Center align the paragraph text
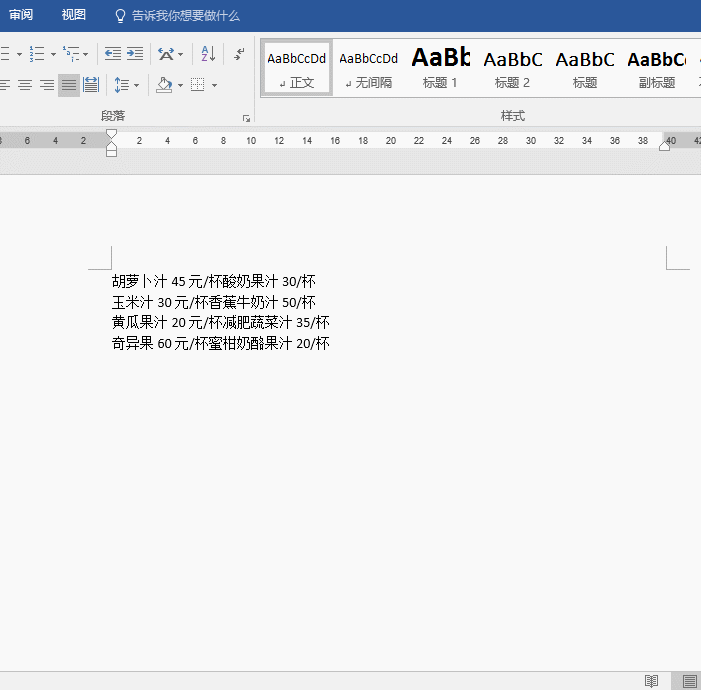This screenshot has height=690, width=701. click(x=25, y=85)
